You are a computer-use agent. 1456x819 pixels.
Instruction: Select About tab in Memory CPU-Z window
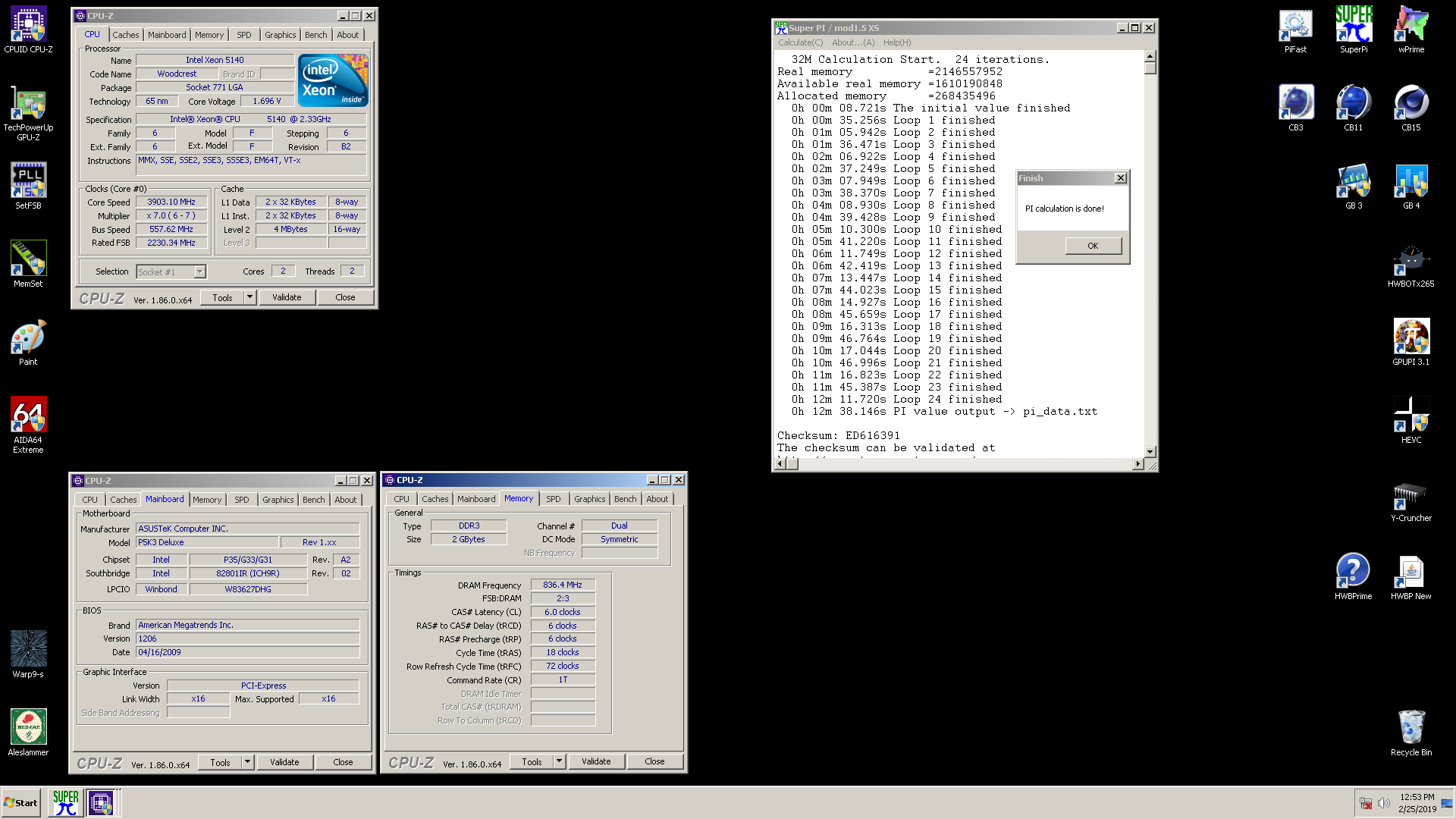pyautogui.click(x=657, y=499)
